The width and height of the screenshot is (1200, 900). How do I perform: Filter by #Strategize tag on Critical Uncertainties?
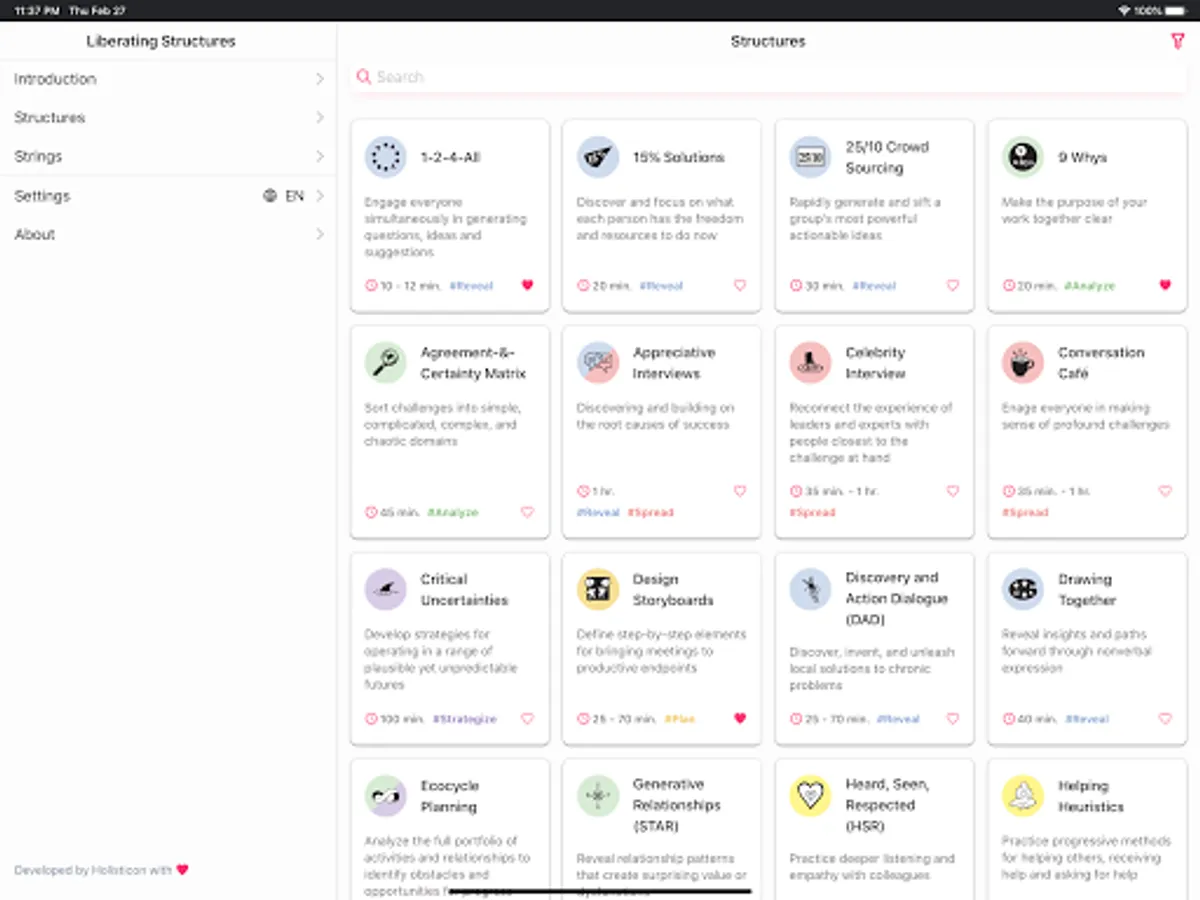coord(464,719)
